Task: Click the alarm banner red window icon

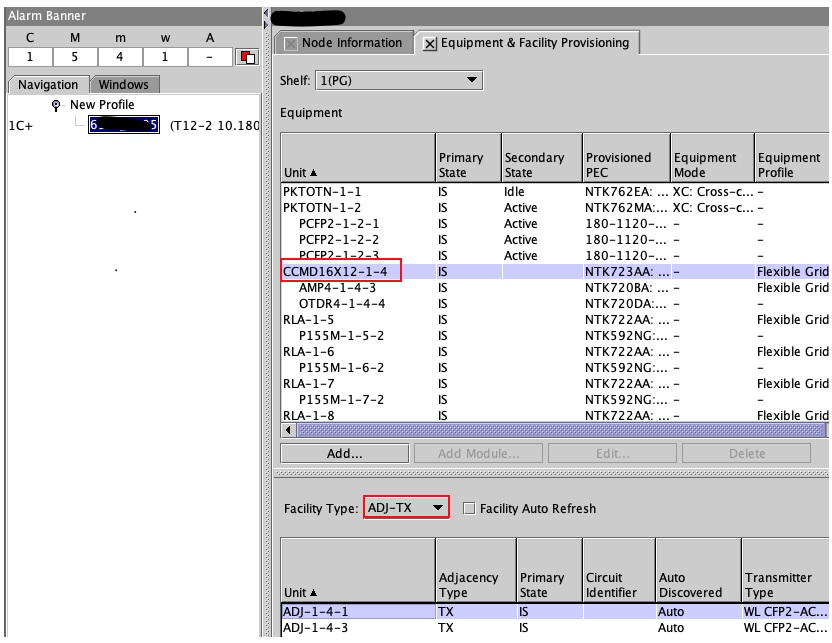Action: [x=247, y=57]
